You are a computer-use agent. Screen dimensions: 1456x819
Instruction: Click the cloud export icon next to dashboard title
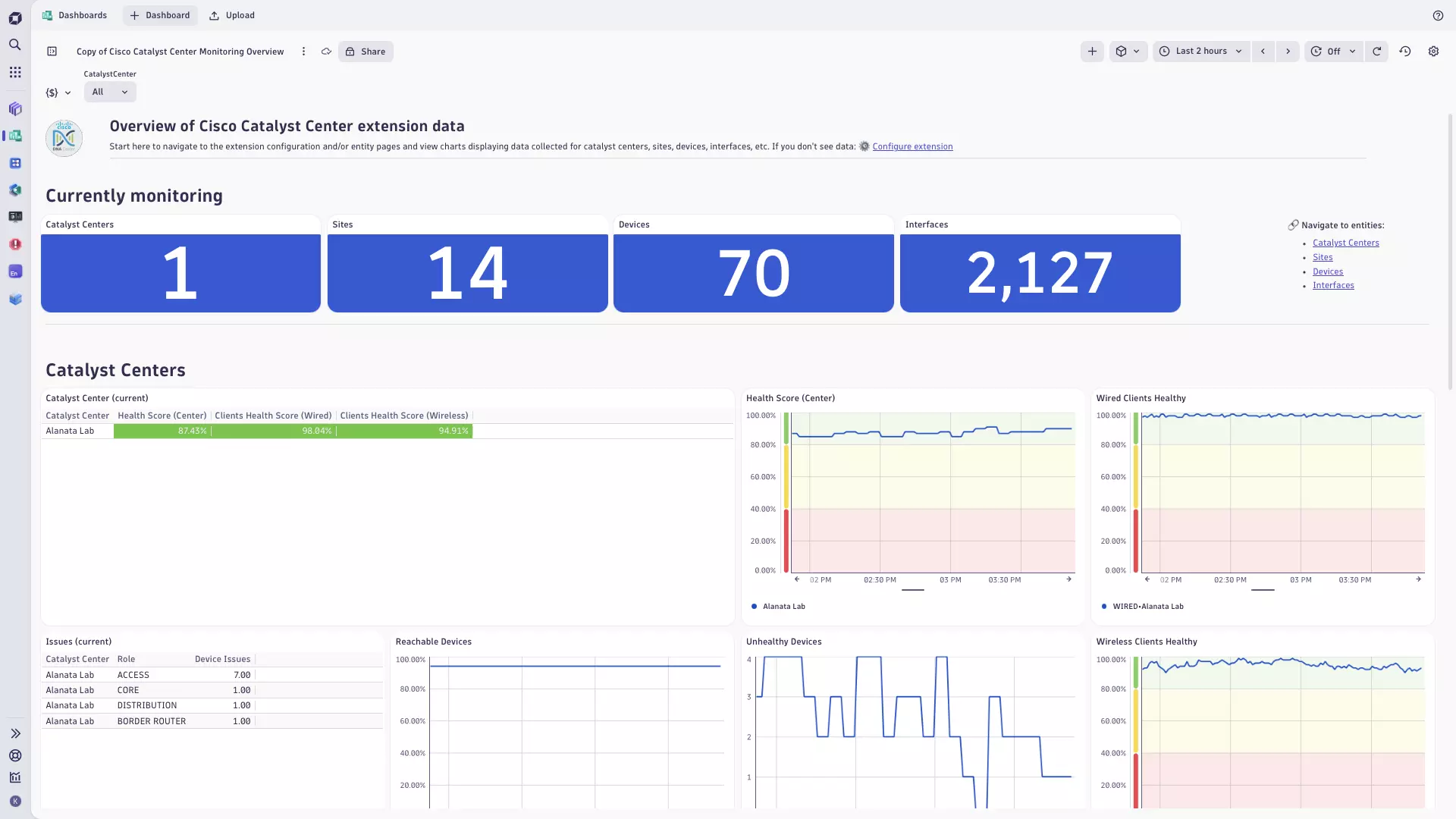(326, 51)
